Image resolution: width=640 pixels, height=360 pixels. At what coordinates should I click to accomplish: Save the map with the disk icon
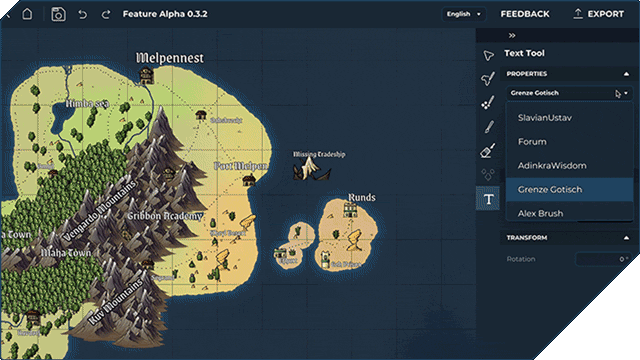click(58, 14)
